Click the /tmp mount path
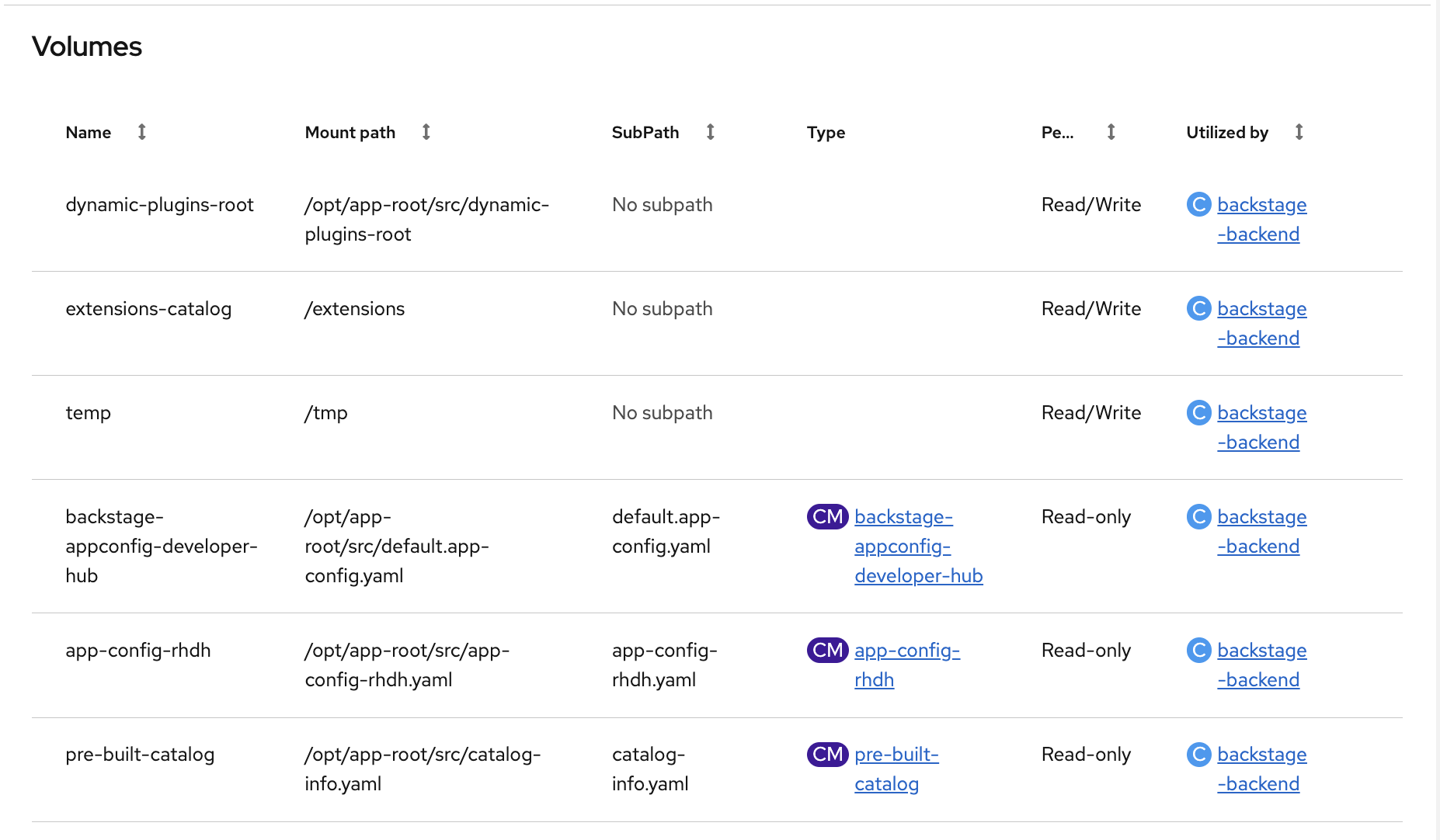 (326, 413)
